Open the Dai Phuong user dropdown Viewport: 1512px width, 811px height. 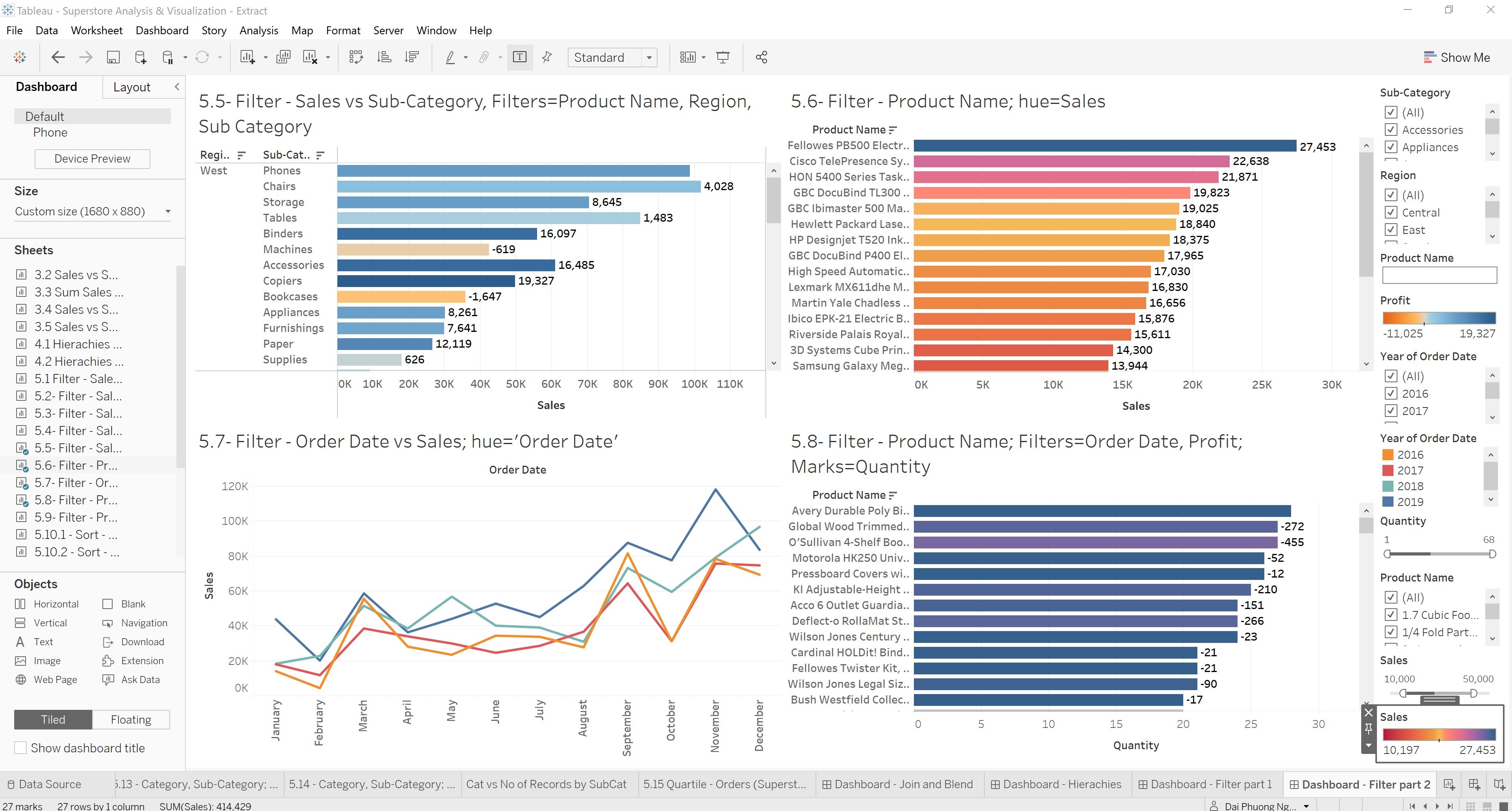pos(1260,806)
